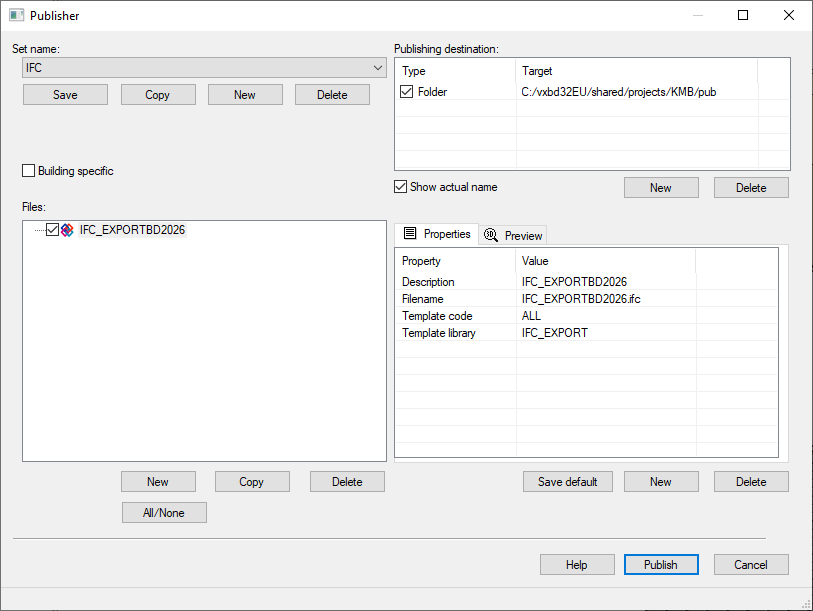Open the Set name dropdown
Viewport: 813px width, 611px height.
tap(377, 68)
